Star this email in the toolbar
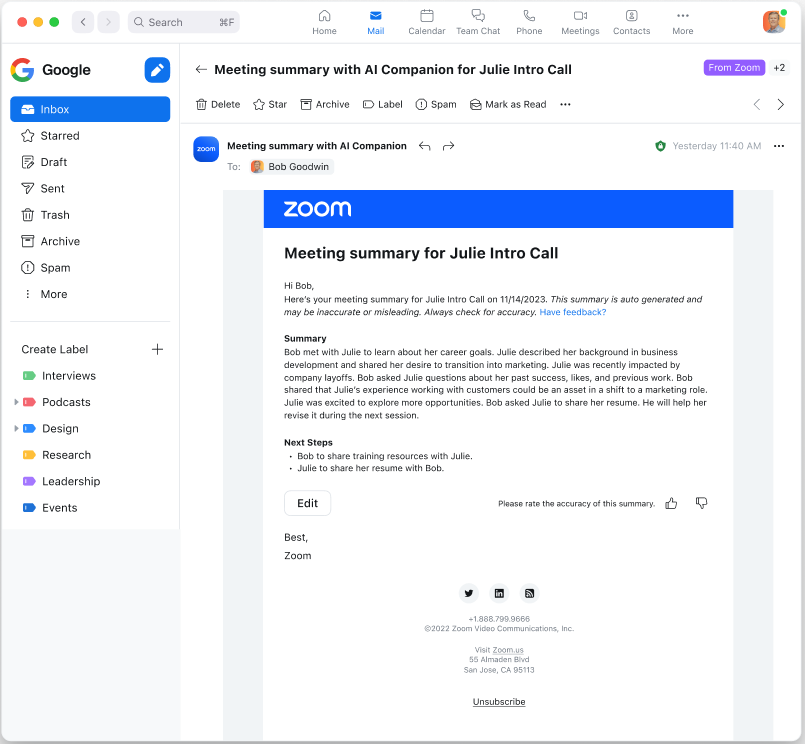The image size is (805, 744). [269, 104]
